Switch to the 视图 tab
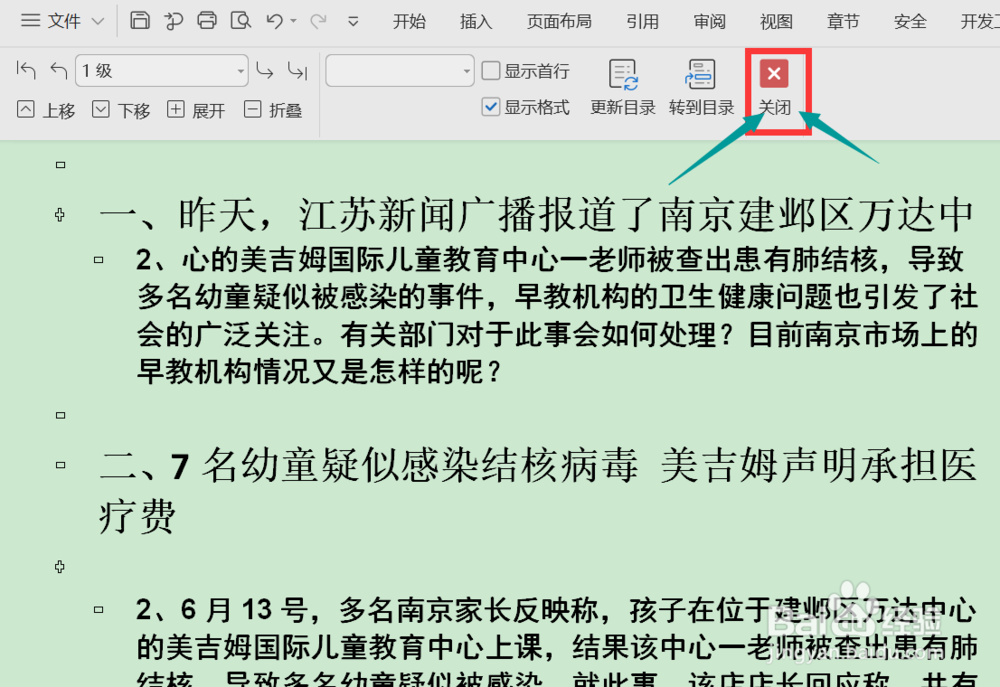This screenshot has width=1000, height=687. click(x=776, y=22)
